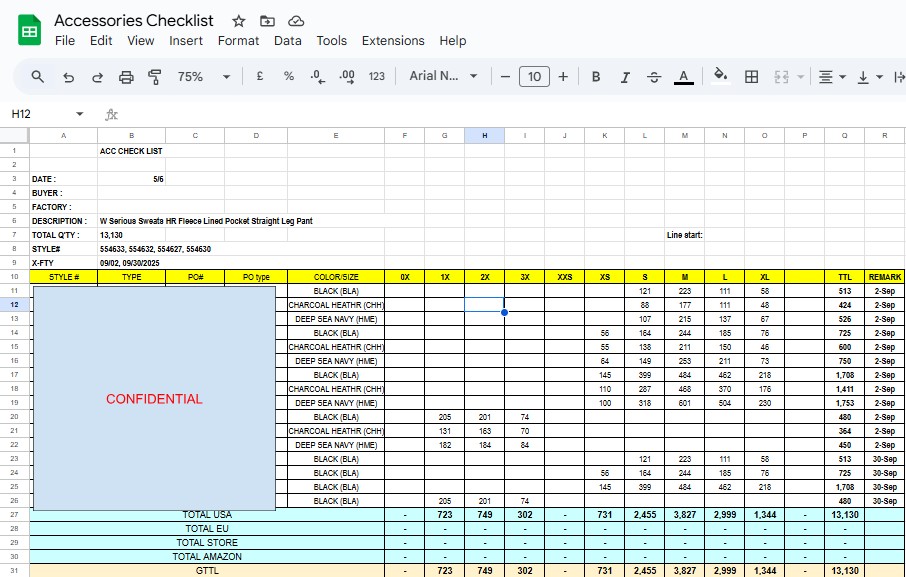Image resolution: width=906 pixels, height=577 pixels.
Task: Expand the Arial font family dropdown
Action: pos(443,77)
